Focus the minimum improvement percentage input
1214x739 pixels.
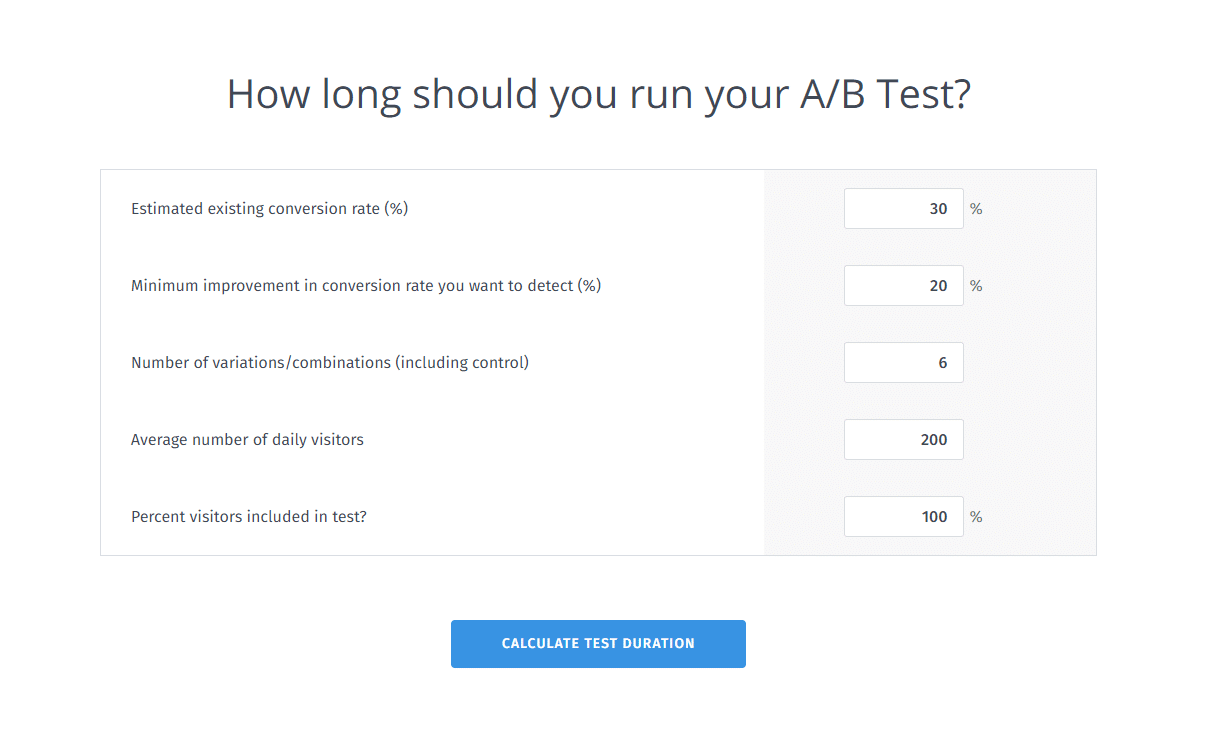point(903,286)
